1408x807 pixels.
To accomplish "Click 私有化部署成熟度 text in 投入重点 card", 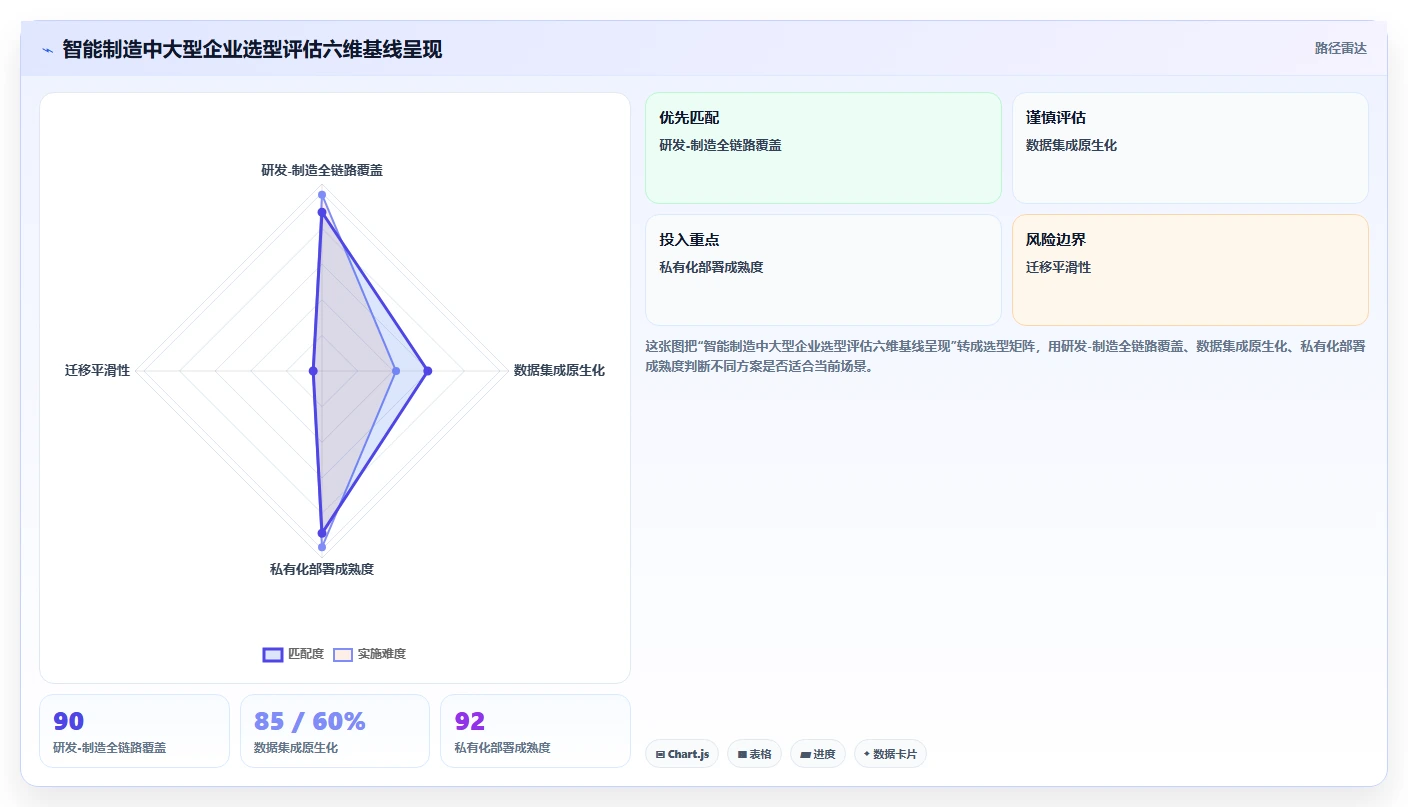I will point(711,268).
